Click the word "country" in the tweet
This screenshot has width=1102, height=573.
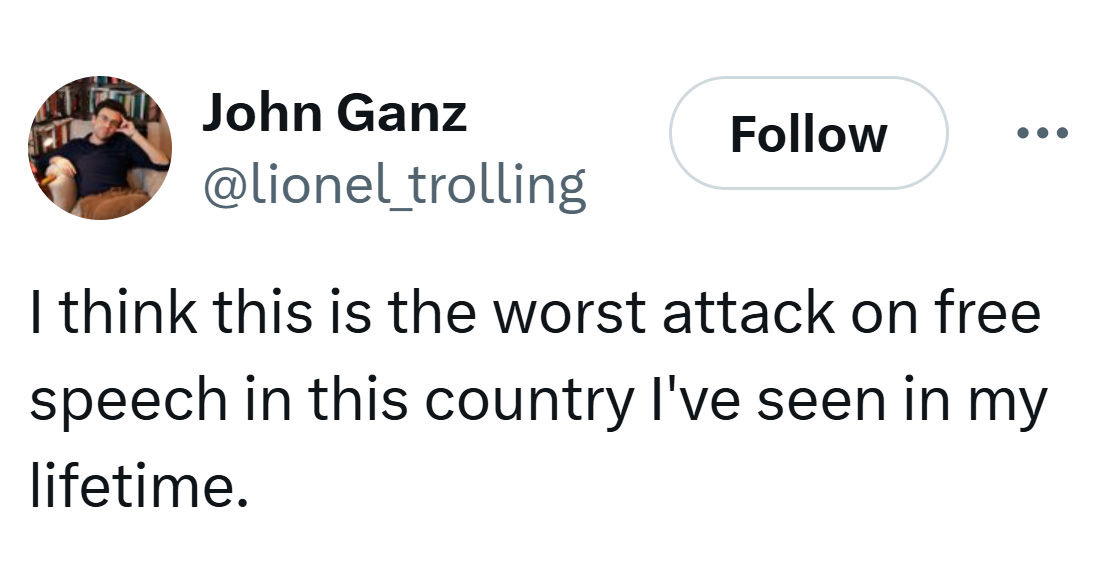click(530, 401)
